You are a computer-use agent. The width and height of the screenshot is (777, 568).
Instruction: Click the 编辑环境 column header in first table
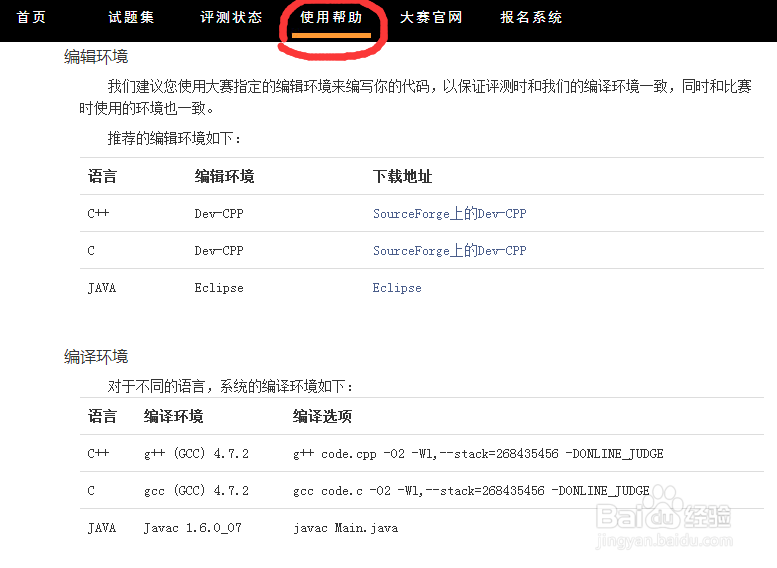coord(224,176)
